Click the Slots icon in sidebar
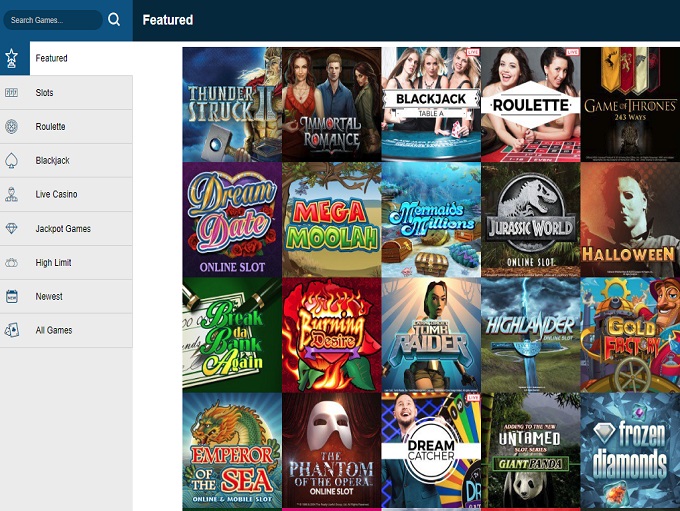The height and width of the screenshot is (511, 680). pos(11,93)
